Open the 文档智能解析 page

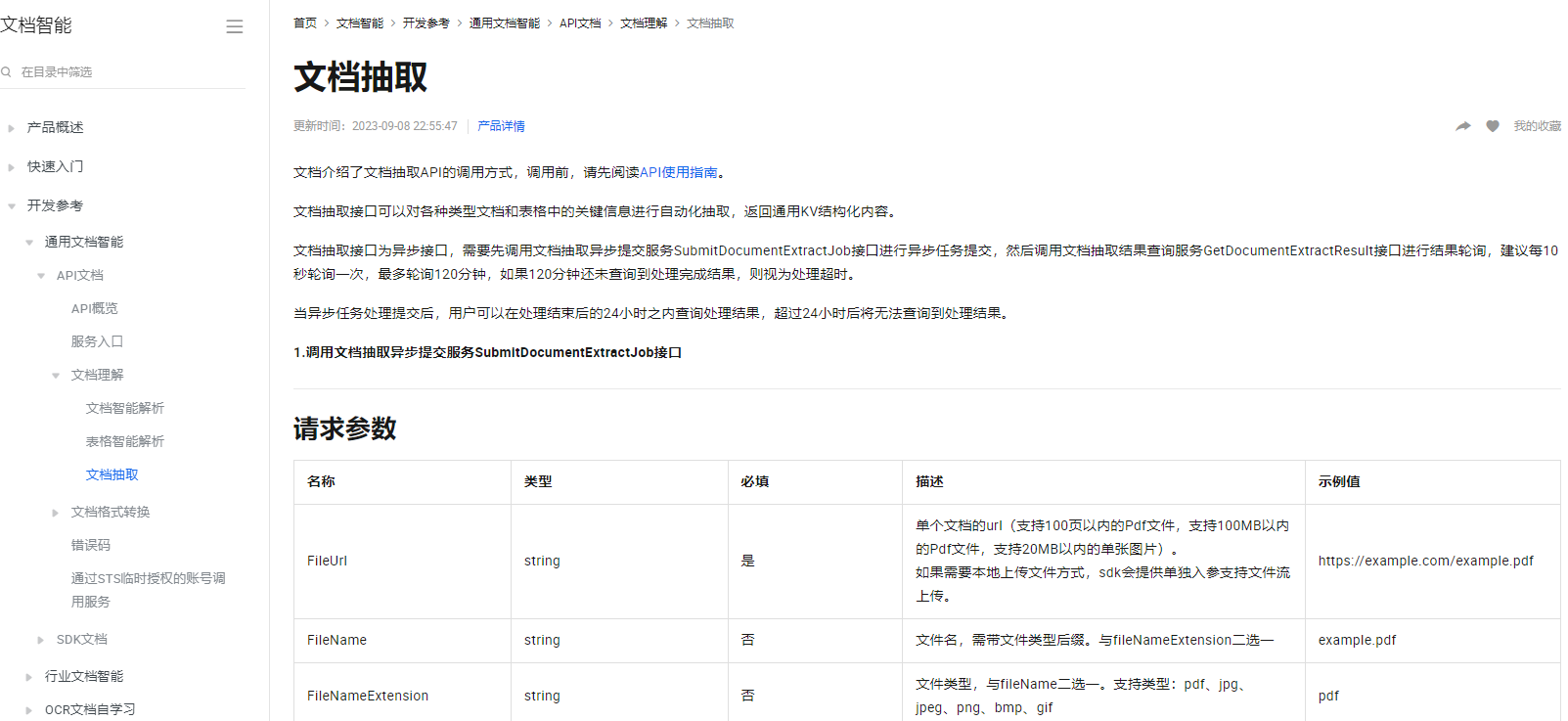(x=125, y=408)
